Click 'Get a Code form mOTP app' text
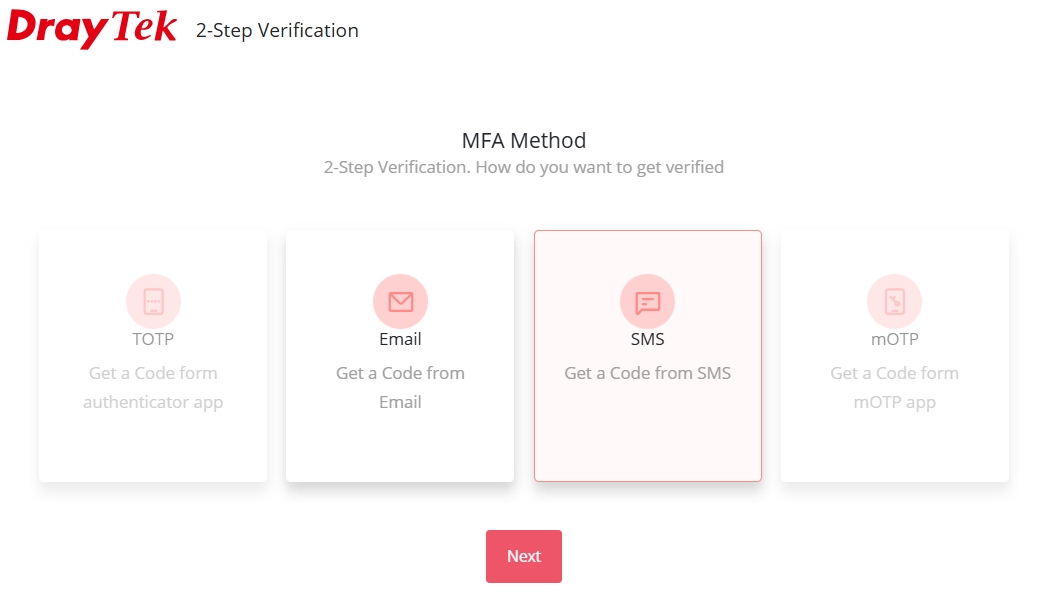The height and width of the screenshot is (602, 1039). [x=895, y=387]
